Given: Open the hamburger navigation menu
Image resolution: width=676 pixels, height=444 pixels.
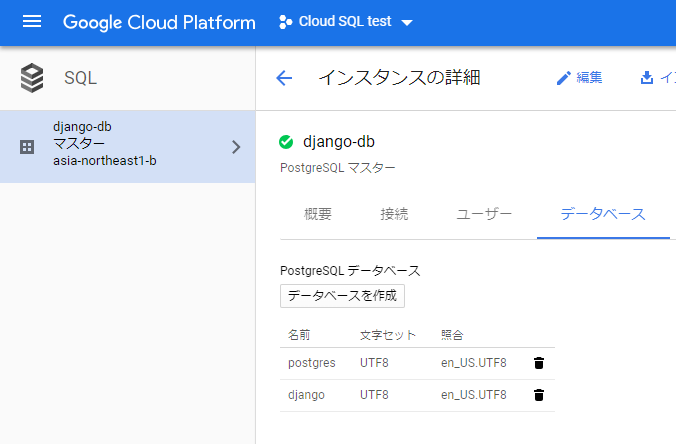Looking at the screenshot, I should tap(32, 22).
